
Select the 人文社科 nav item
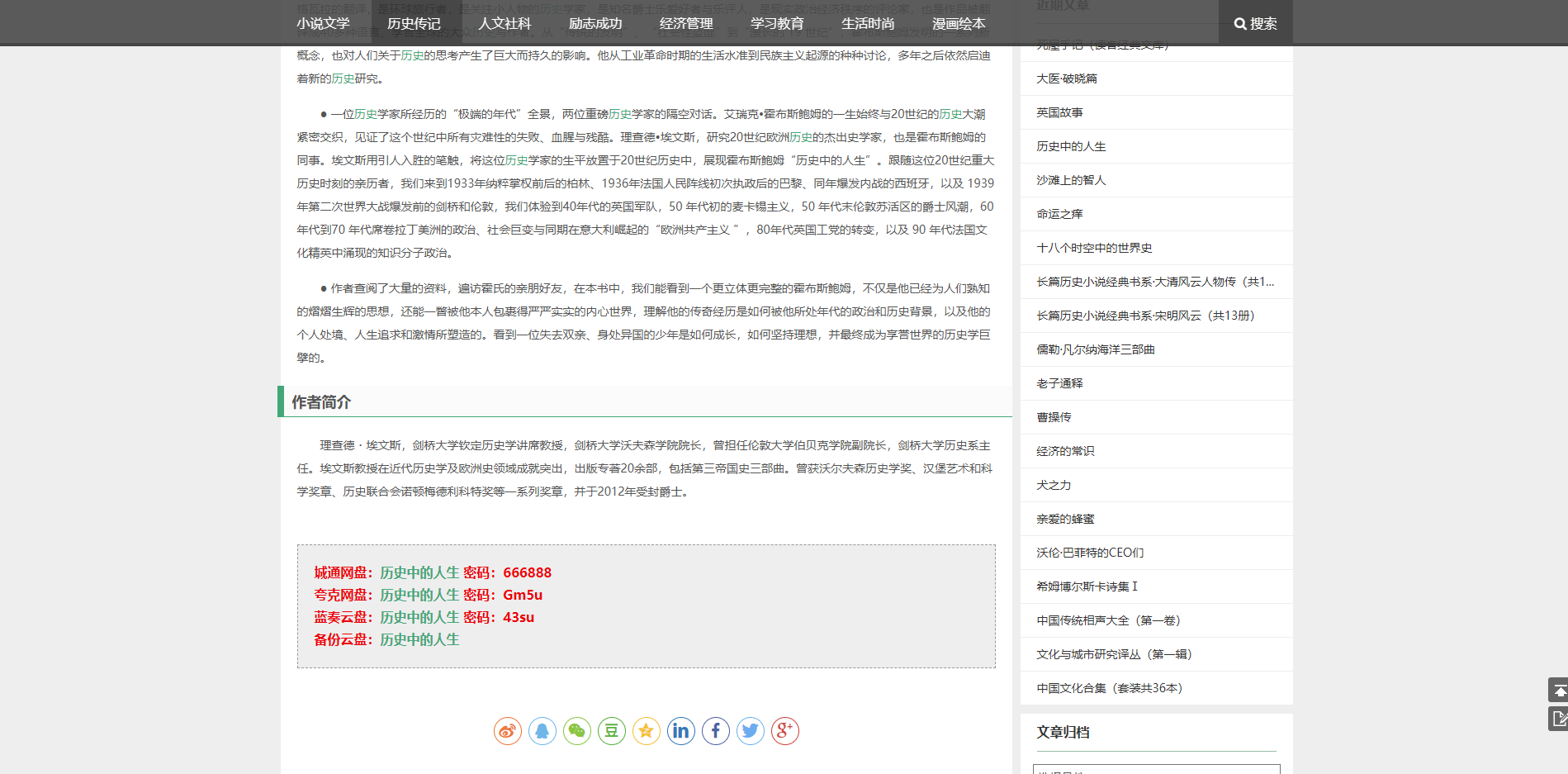[505, 23]
